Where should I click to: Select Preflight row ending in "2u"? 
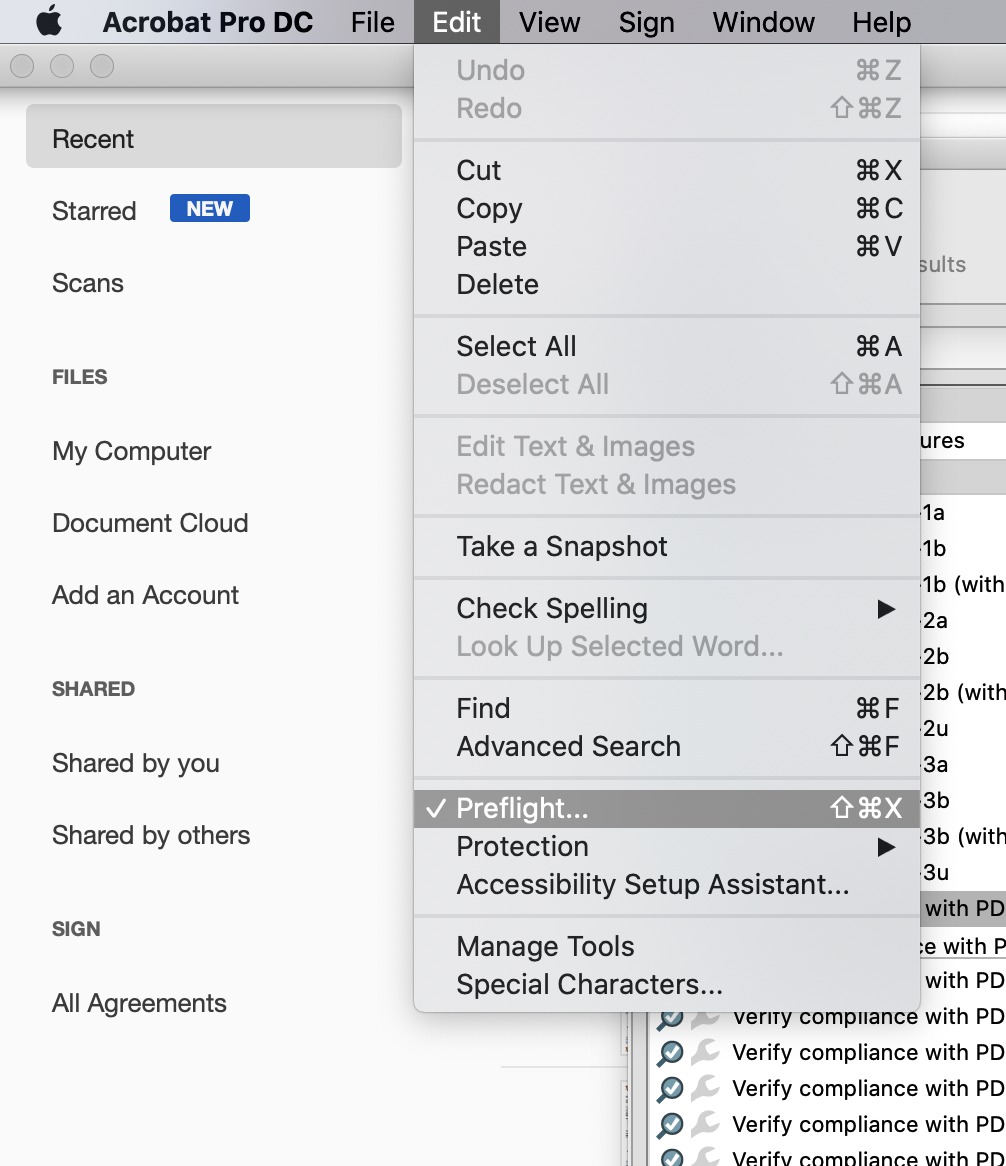pos(962,728)
